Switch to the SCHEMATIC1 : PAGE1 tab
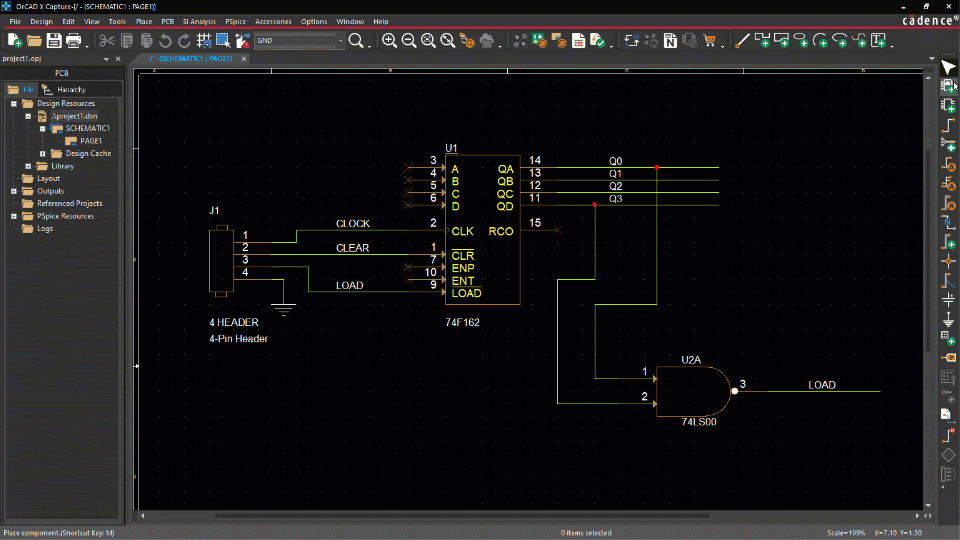This screenshot has width=960, height=540. 192,59
